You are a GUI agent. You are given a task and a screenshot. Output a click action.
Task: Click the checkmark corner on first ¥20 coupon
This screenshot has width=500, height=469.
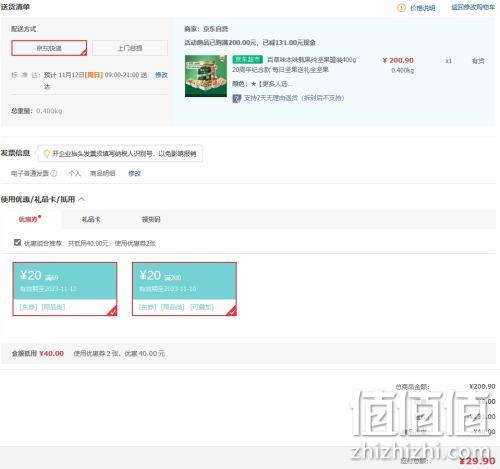[x=113, y=311]
